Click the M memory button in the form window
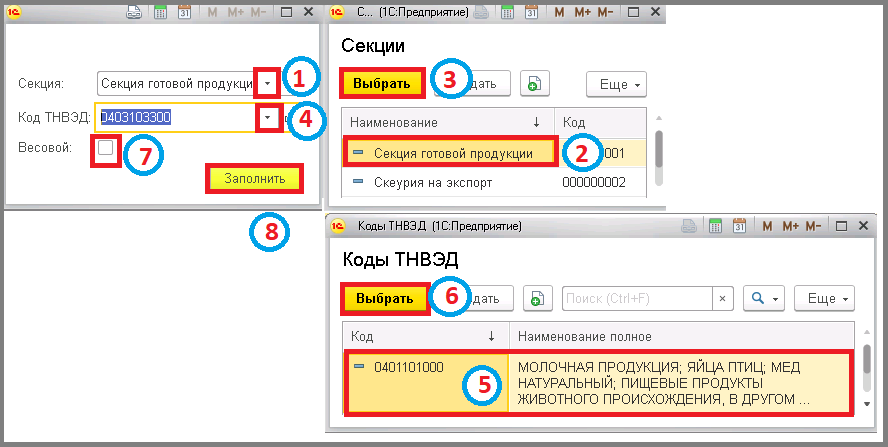Screen dimensions: 888x447 pos(212,12)
